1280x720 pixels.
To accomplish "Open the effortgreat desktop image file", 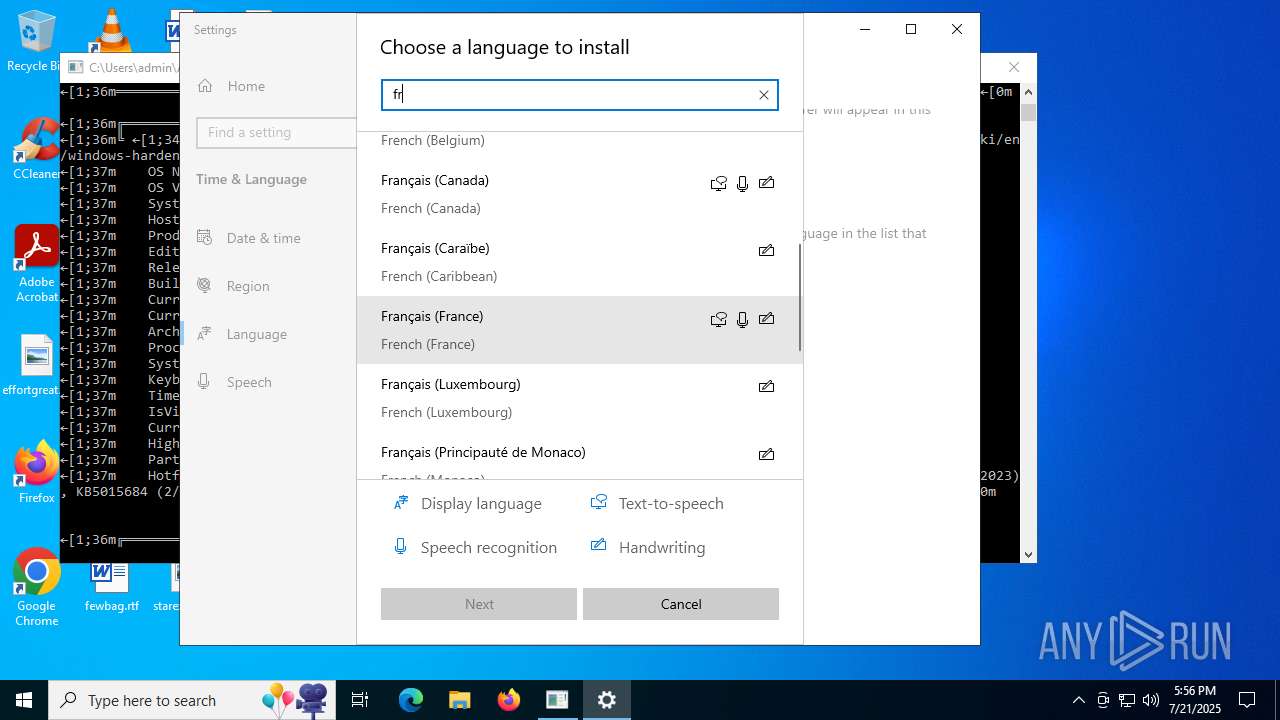I will click(x=36, y=366).
